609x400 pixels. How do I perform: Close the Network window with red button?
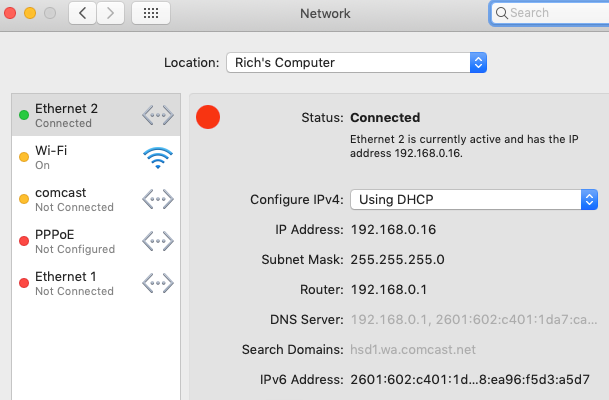(10, 13)
